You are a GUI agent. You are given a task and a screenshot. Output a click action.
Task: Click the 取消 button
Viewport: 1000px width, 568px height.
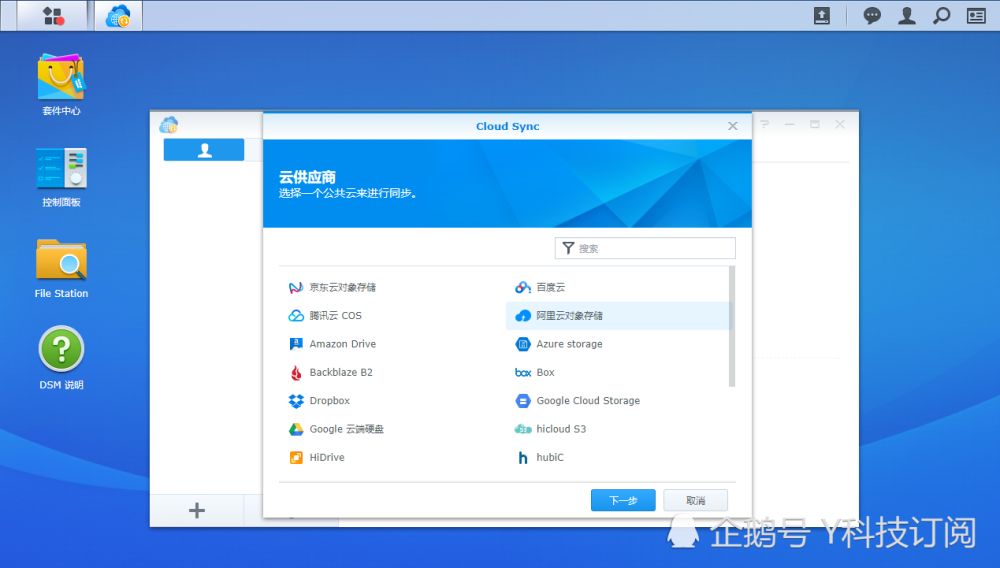coord(696,500)
